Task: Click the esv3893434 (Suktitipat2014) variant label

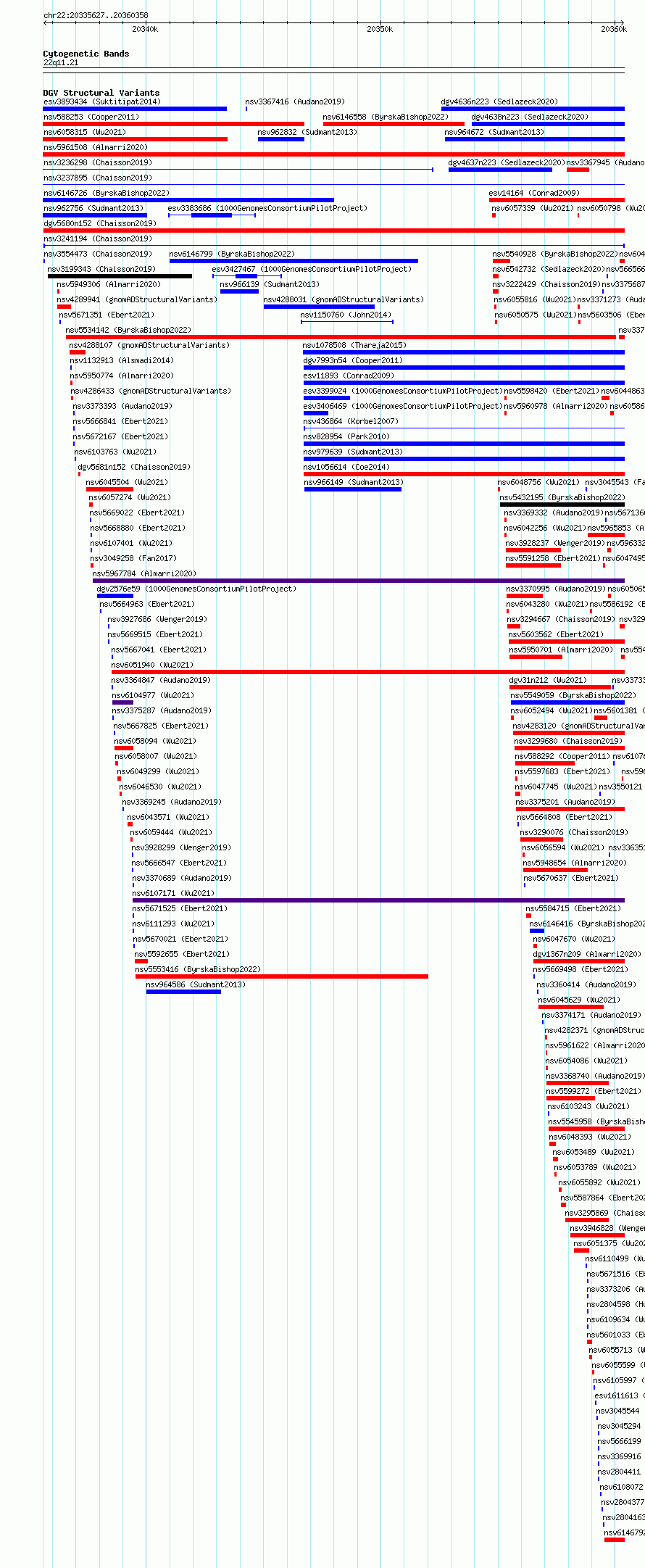Action: pos(101,101)
